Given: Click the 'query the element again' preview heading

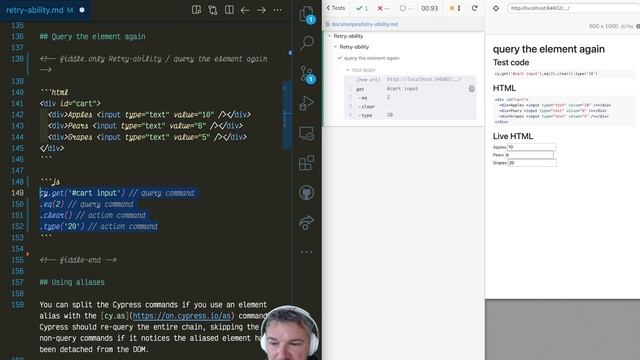Looking at the screenshot, I should [x=549, y=49].
